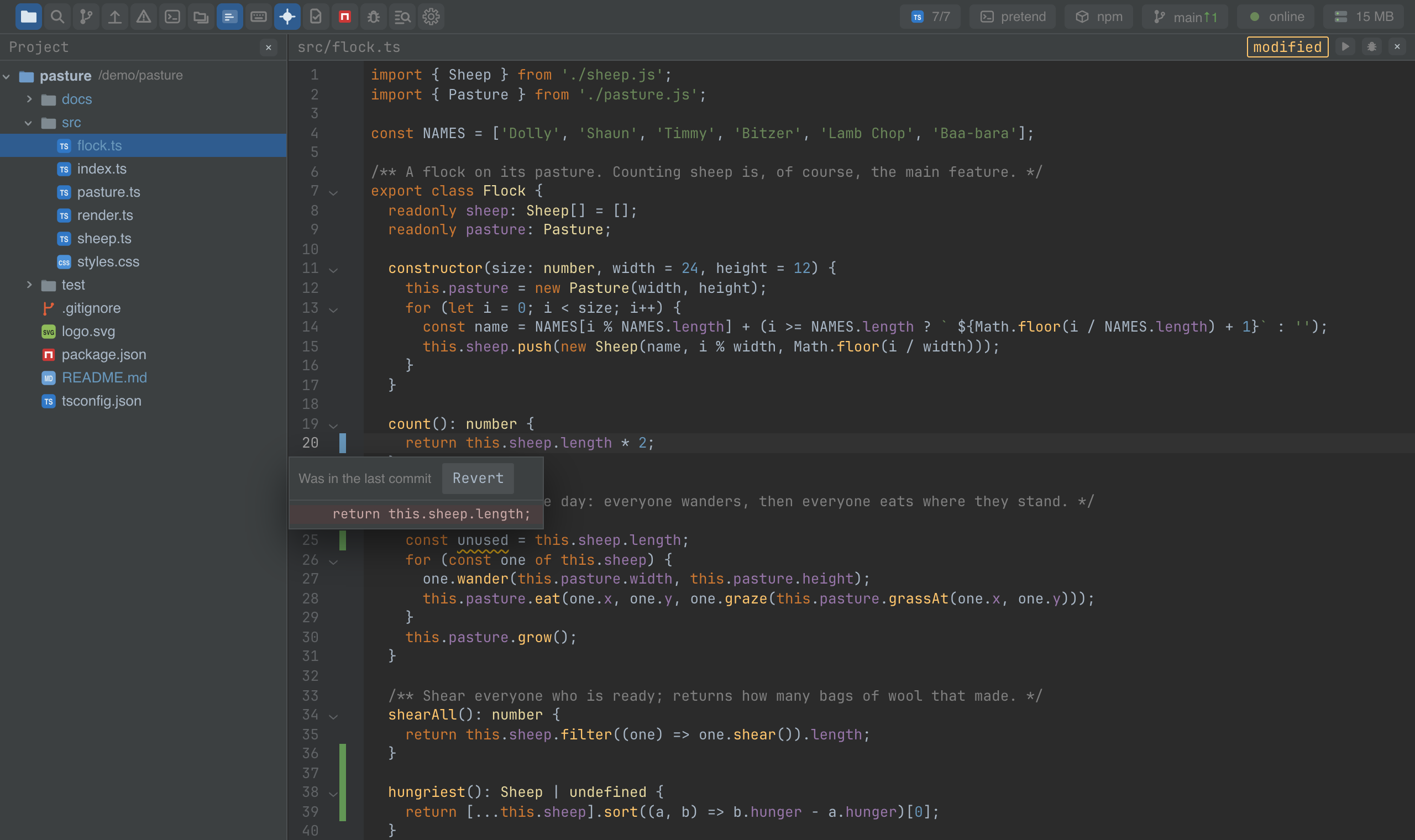This screenshot has width=1415, height=840.
Task: Click the modified badge in editor header
Action: point(1288,47)
